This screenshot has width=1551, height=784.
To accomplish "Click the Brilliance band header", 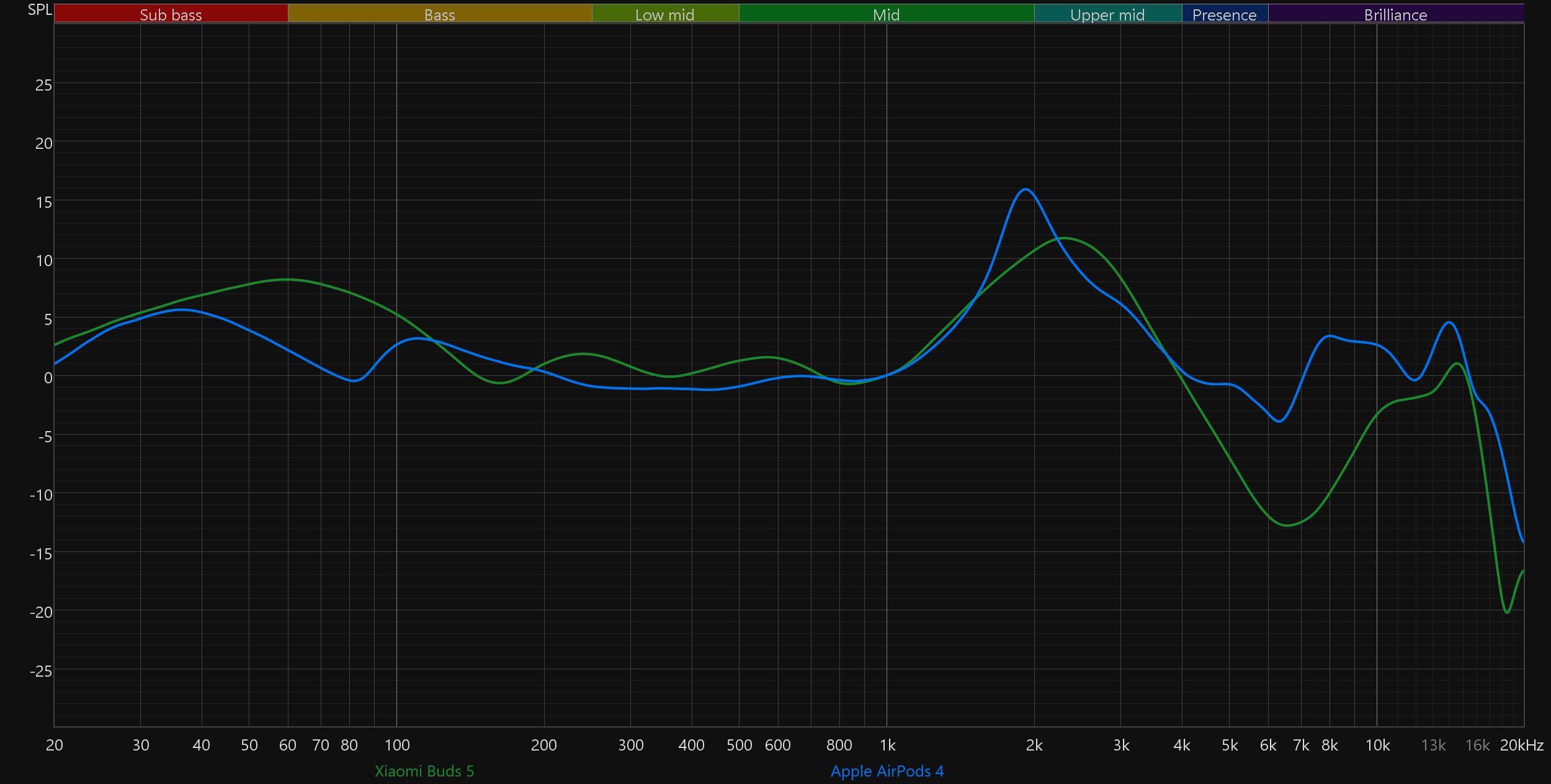I will coord(1395,14).
